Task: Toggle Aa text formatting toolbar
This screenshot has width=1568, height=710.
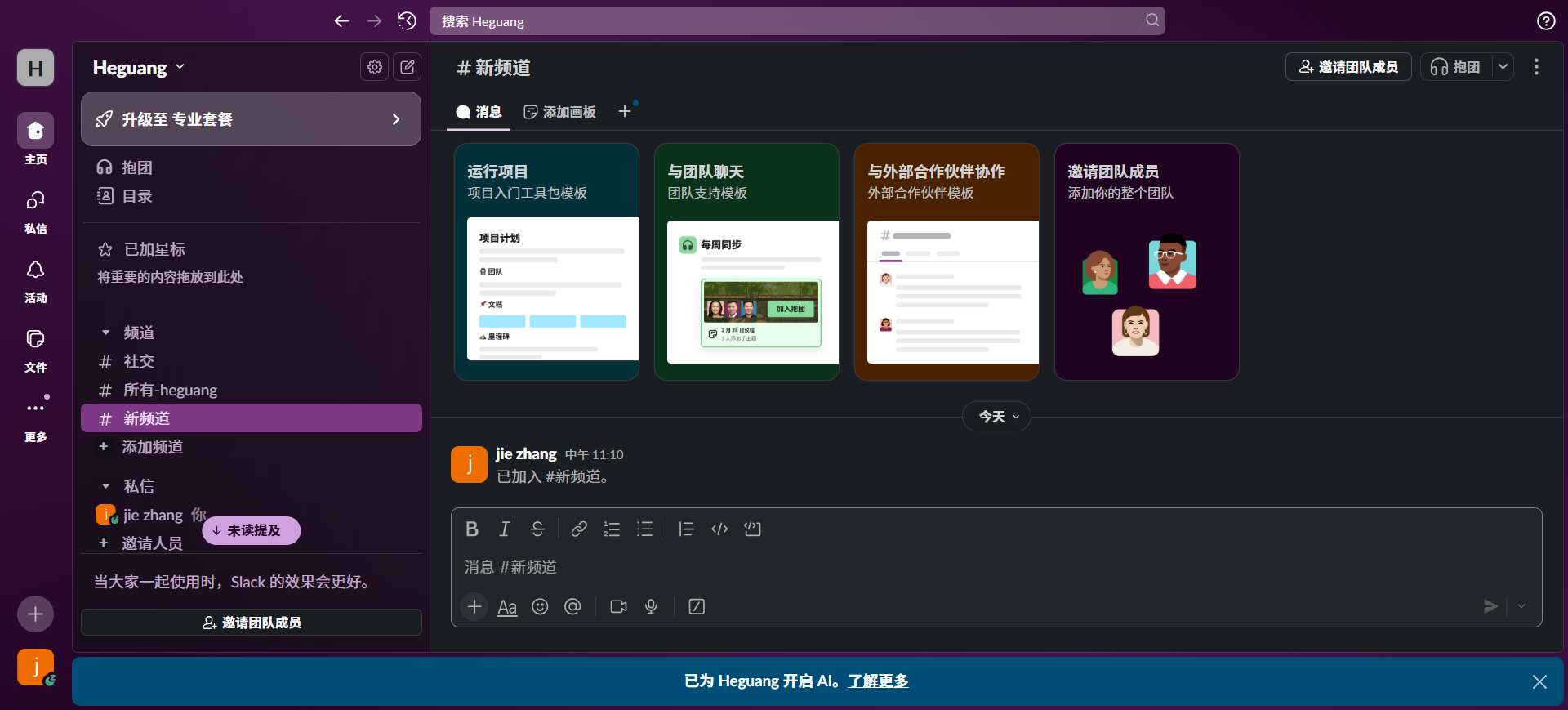Action: (x=507, y=606)
